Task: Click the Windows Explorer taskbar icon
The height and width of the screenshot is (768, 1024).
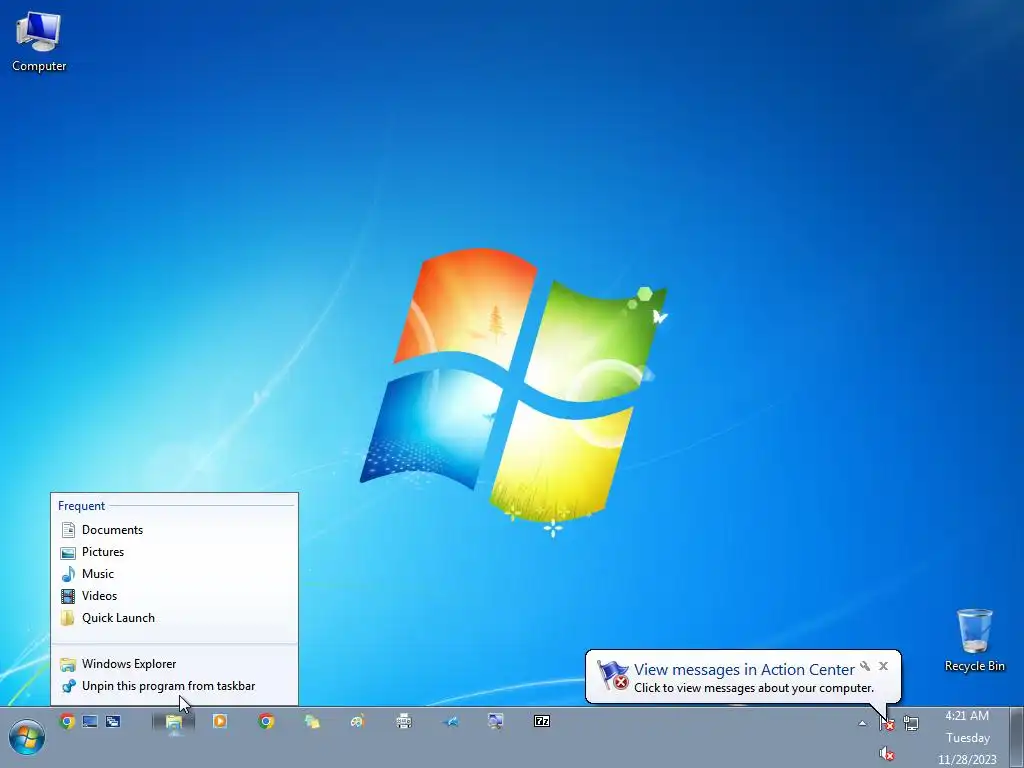Action: point(174,722)
